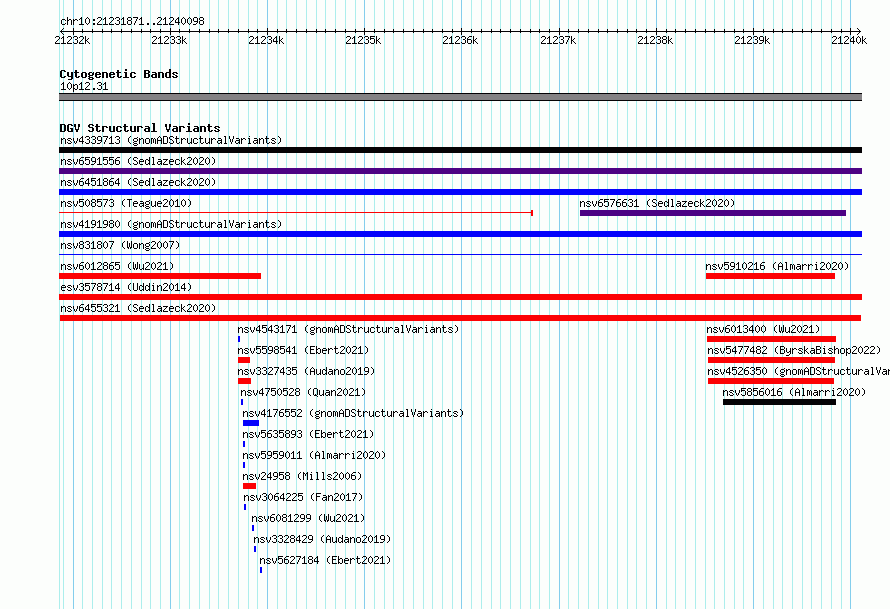Image resolution: width=890 pixels, height=609 pixels.
Task: Open nsv3328429 (Audano2019) variant label
Action: tap(322, 539)
